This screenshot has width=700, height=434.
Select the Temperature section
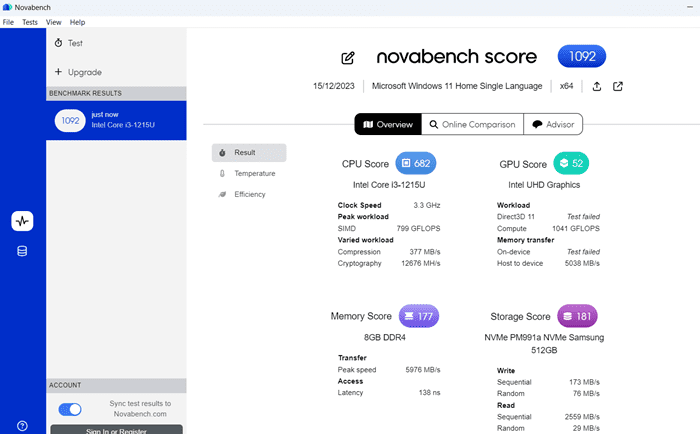[x=249, y=173]
